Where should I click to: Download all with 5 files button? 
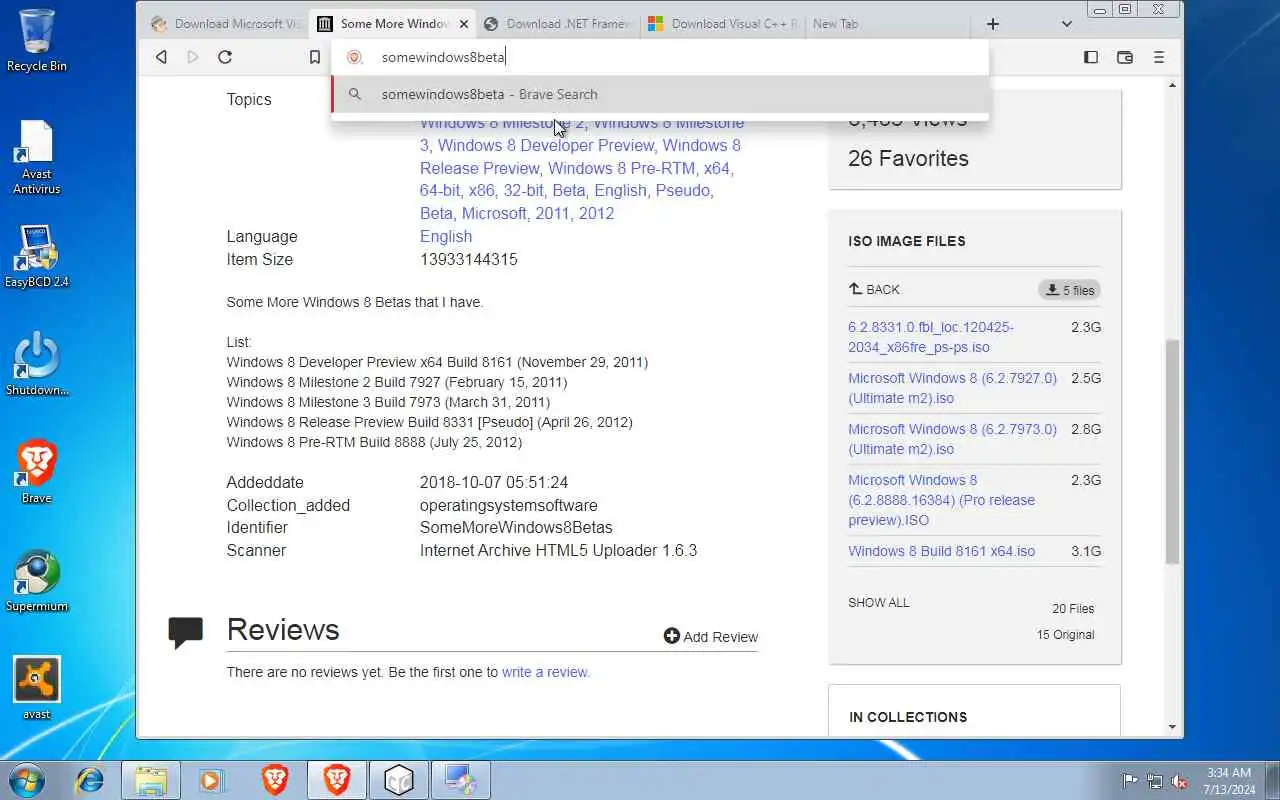(x=1070, y=290)
